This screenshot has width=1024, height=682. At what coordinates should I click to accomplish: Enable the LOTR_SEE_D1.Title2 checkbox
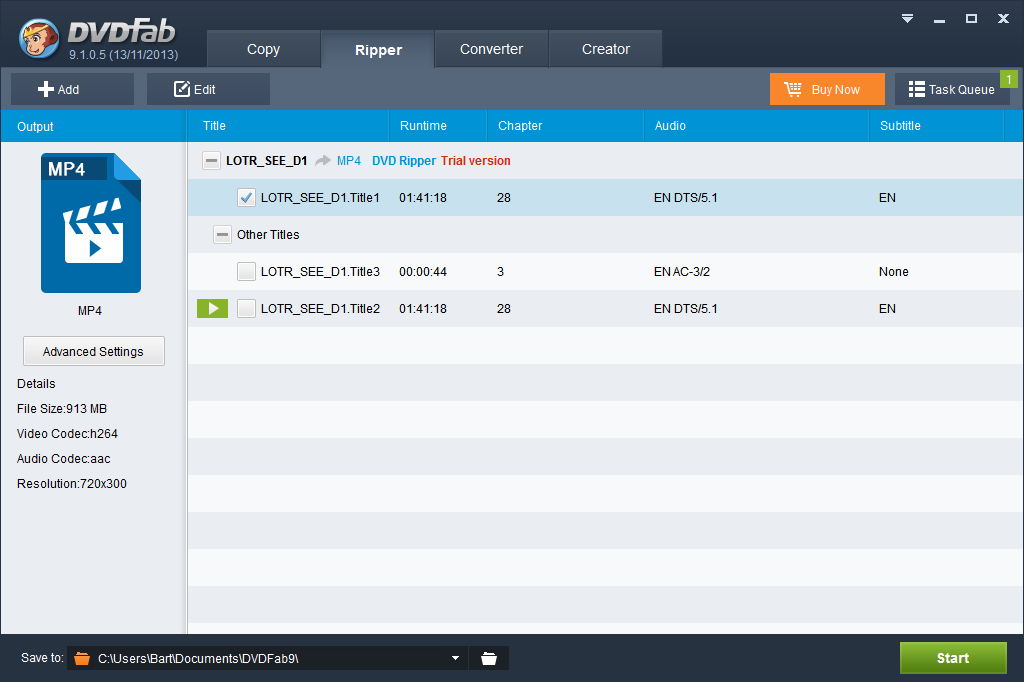pyautogui.click(x=246, y=308)
